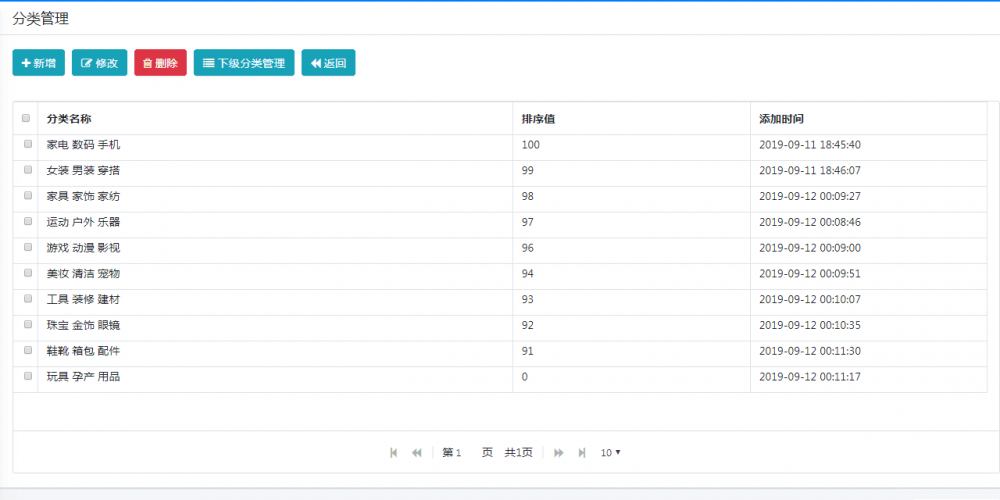Check the box for 运动 户外 乐器
1000x500 pixels.
[x=28, y=221]
